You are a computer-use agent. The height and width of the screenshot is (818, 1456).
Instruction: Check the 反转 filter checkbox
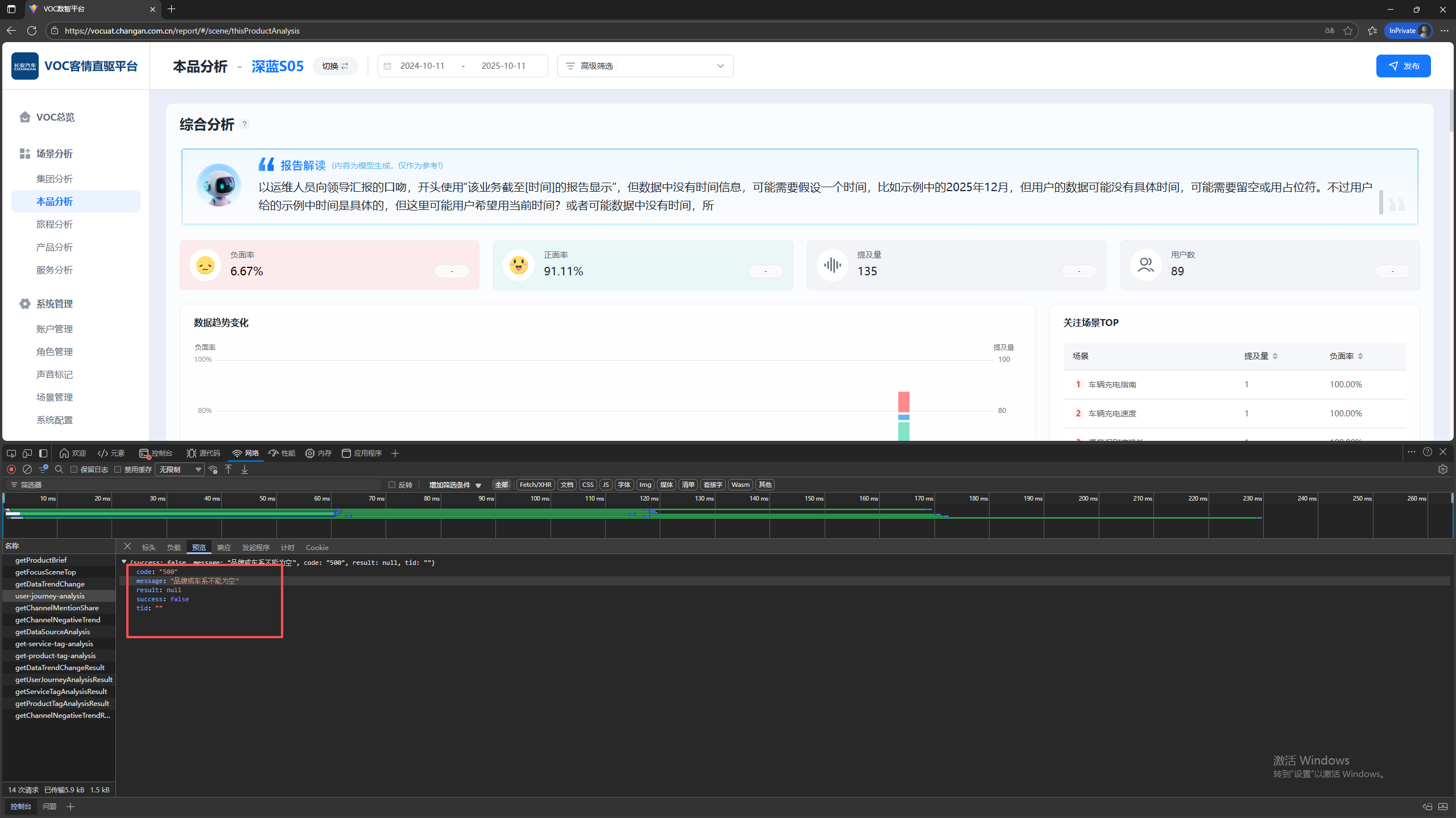click(x=391, y=485)
